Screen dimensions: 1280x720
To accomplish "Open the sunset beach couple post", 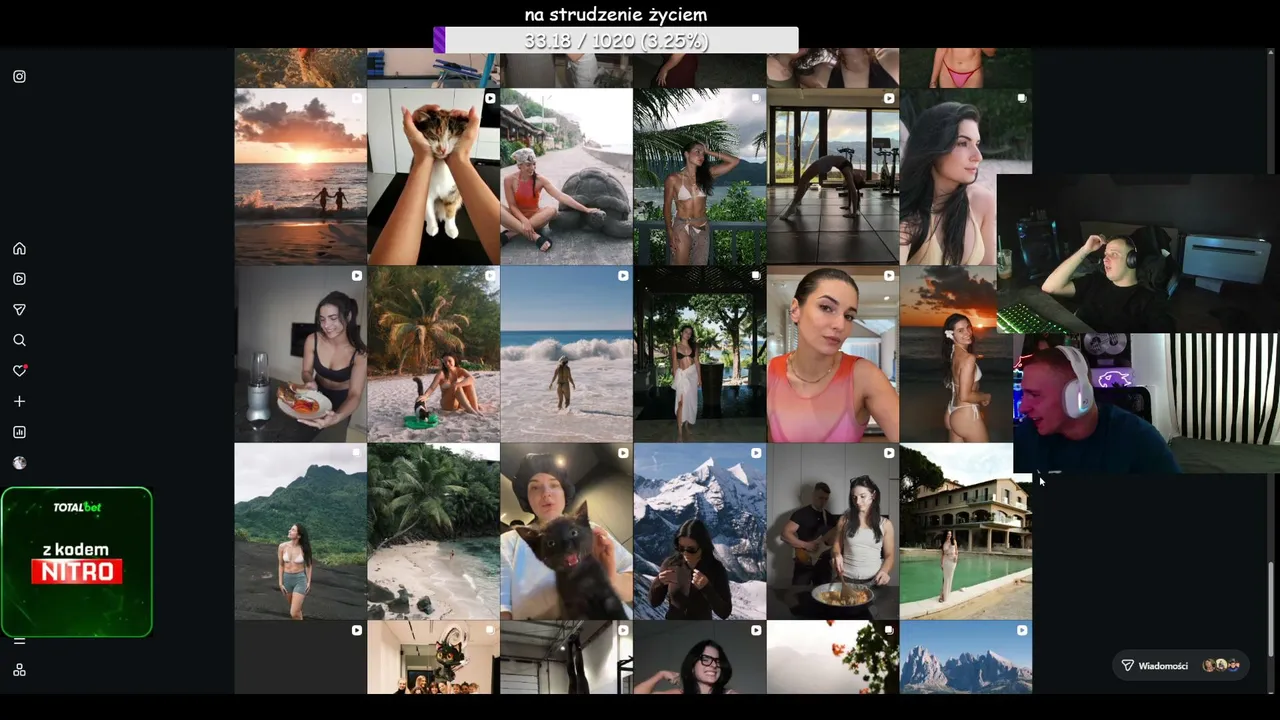I will pyautogui.click(x=300, y=177).
